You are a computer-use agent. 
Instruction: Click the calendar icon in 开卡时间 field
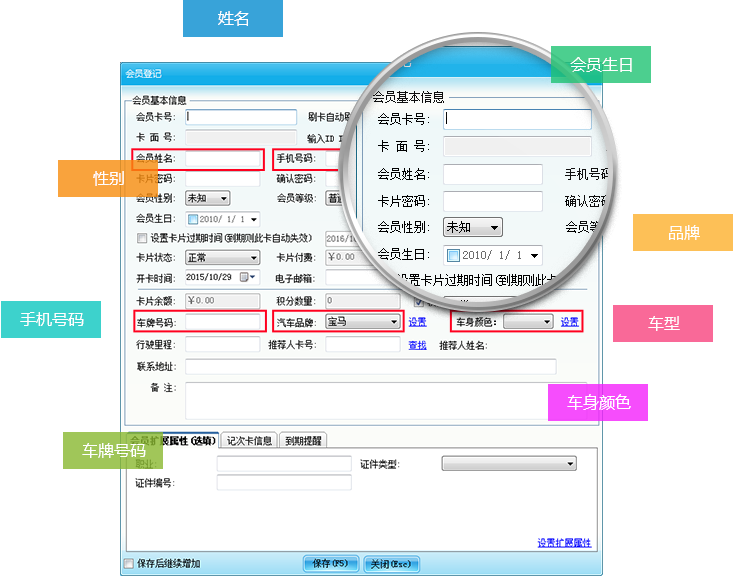click(244, 277)
